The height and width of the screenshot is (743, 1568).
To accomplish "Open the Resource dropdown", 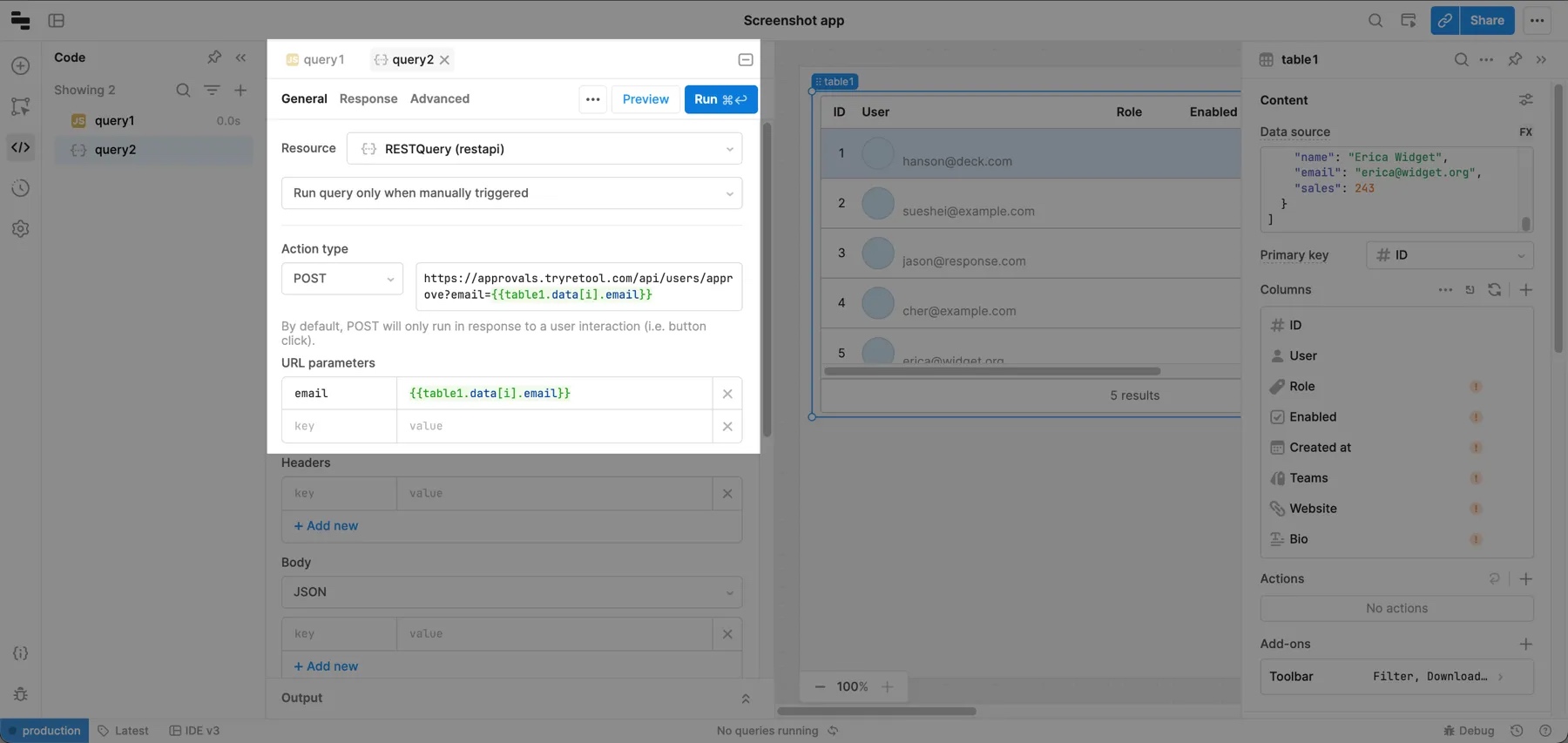I will 544,149.
